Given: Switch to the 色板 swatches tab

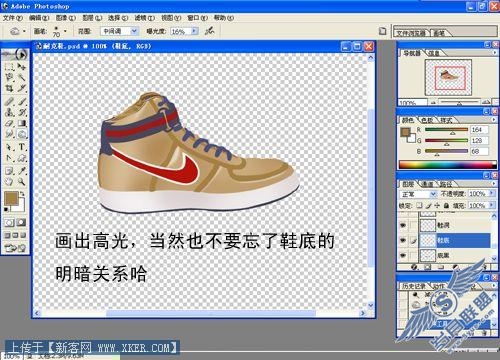Looking at the screenshot, I should click(x=427, y=120).
